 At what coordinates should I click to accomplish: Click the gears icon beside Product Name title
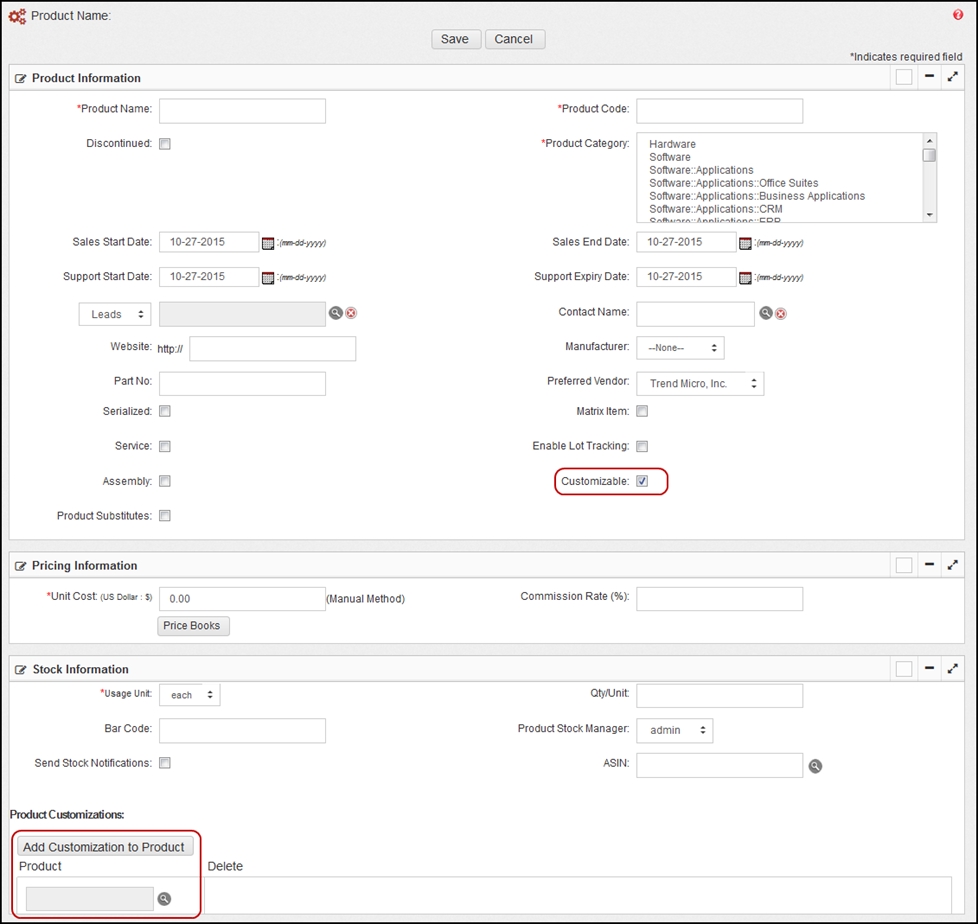pos(17,16)
